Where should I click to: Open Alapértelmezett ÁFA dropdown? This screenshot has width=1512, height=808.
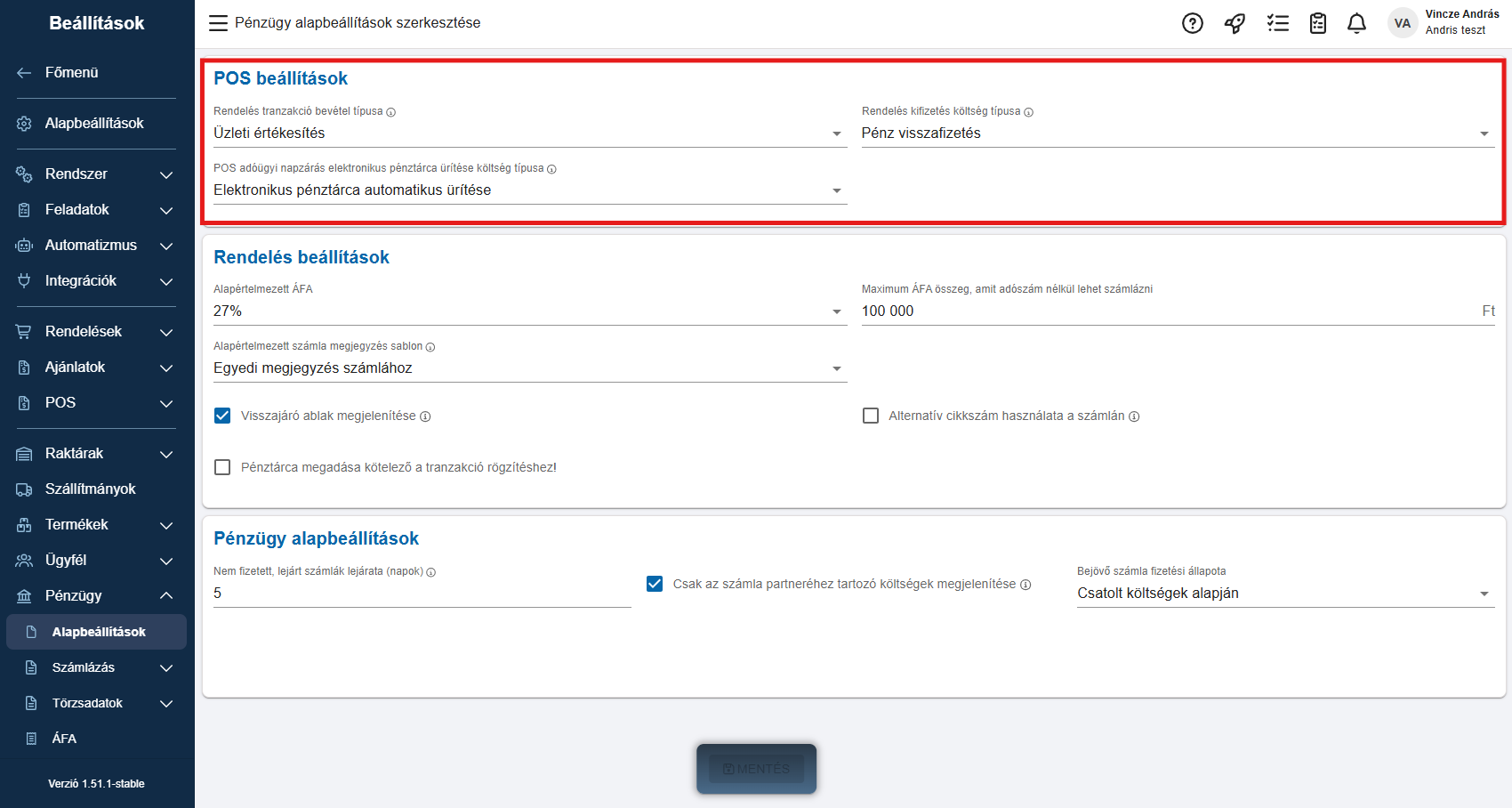pos(529,311)
